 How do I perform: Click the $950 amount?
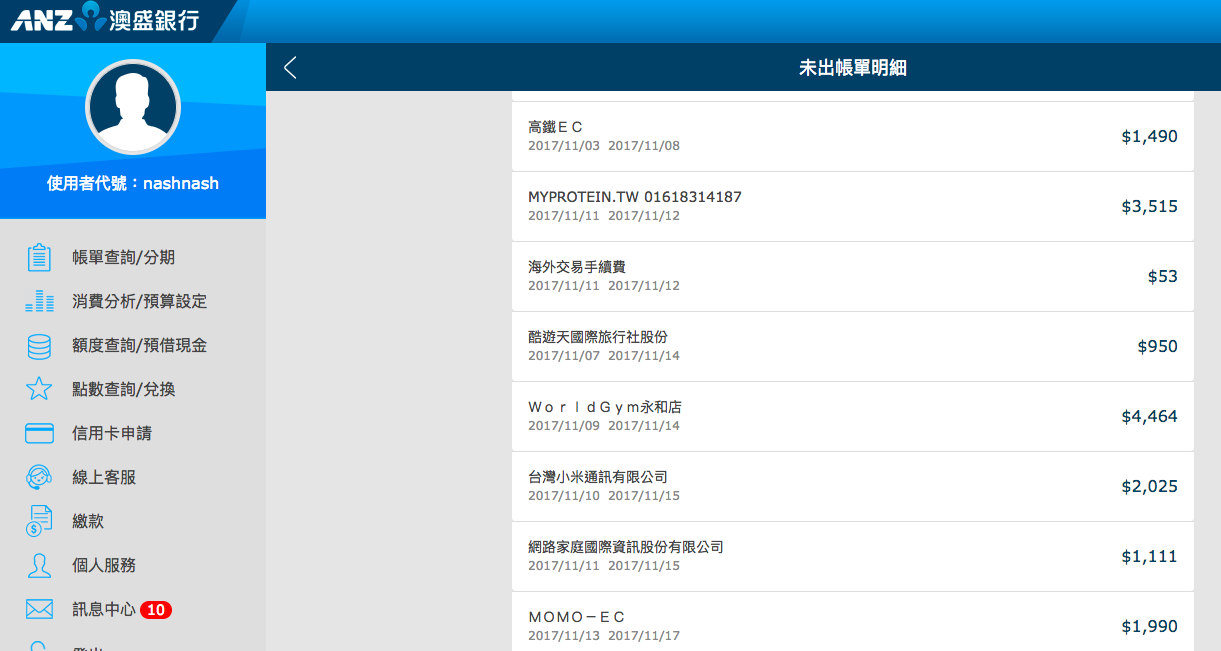pos(1158,346)
